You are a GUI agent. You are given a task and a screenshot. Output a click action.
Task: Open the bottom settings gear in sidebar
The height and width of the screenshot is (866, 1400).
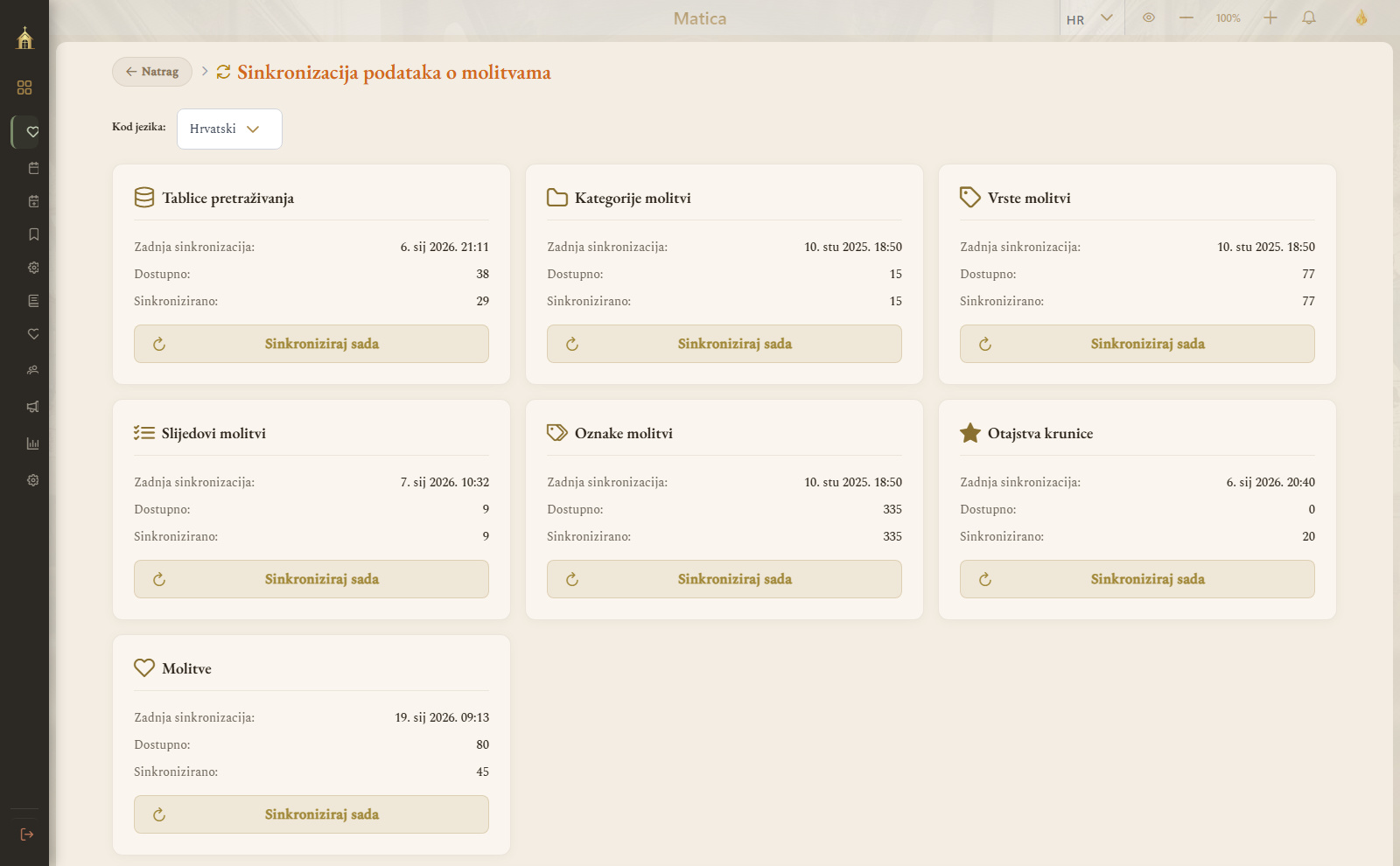pyautogui.click(x=33, y=480)
